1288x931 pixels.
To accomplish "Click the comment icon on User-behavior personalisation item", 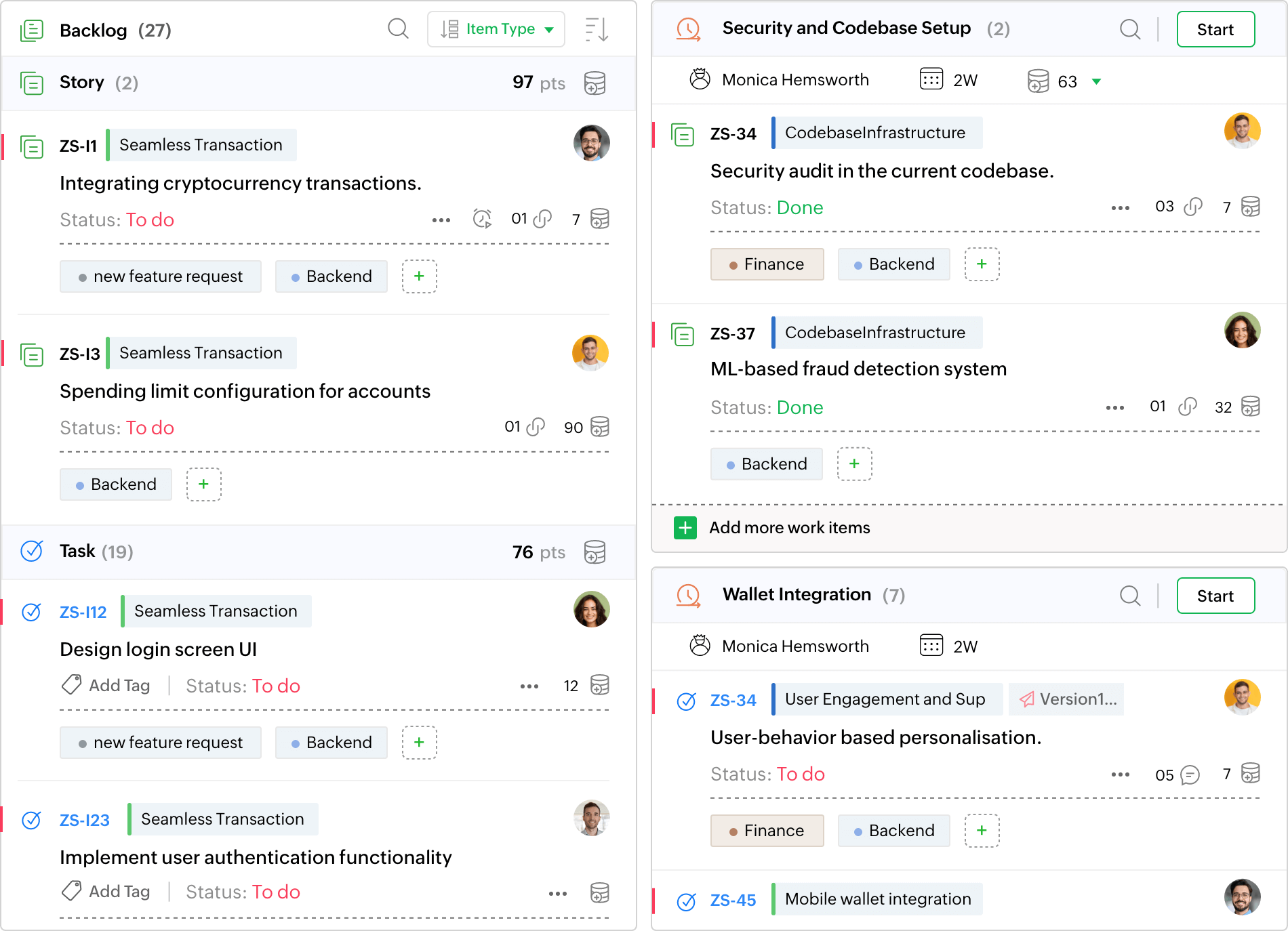I will tap(1190, 774).
